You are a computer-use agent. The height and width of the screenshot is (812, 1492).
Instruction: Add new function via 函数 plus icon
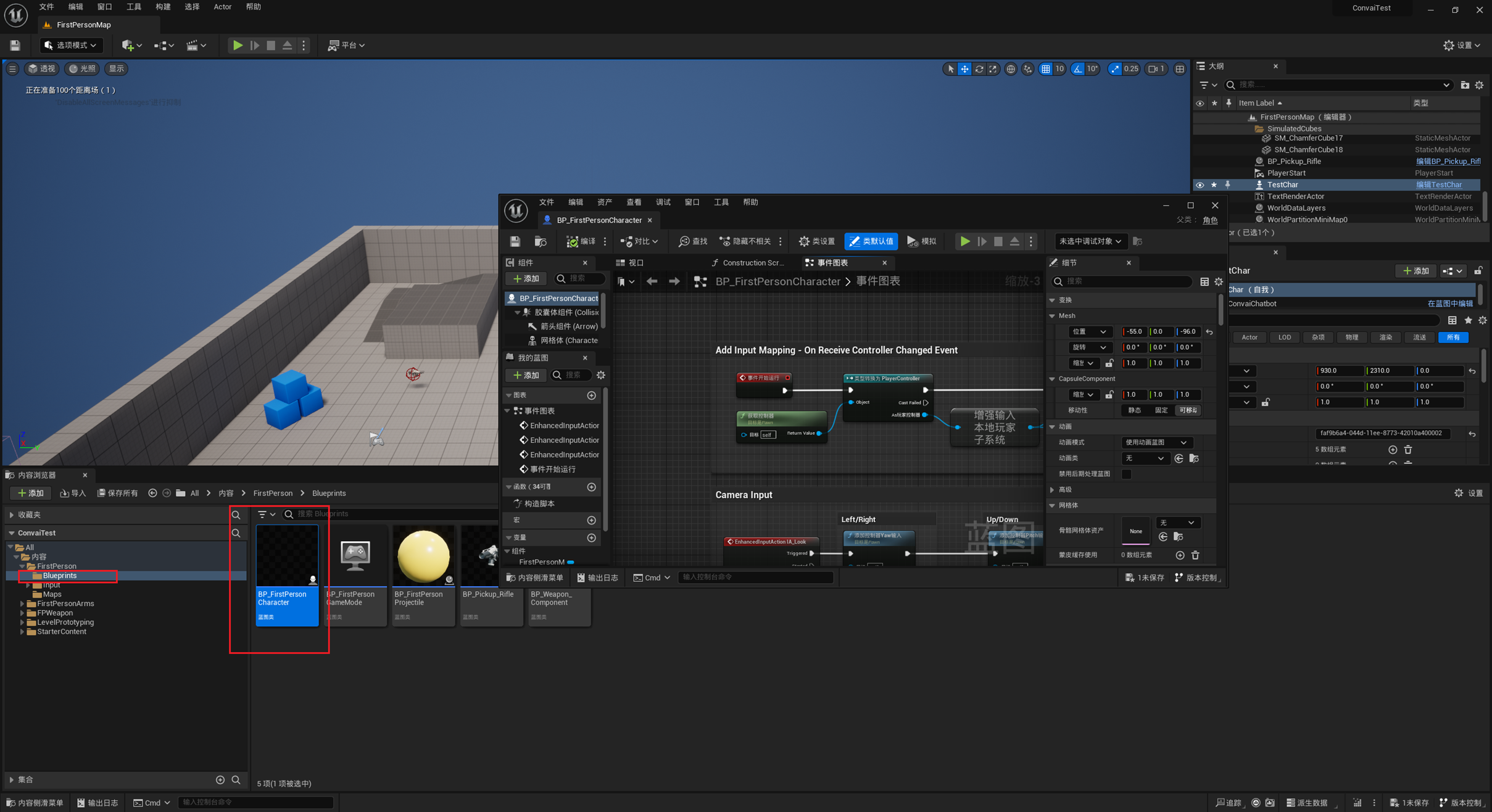click(591, 487)
